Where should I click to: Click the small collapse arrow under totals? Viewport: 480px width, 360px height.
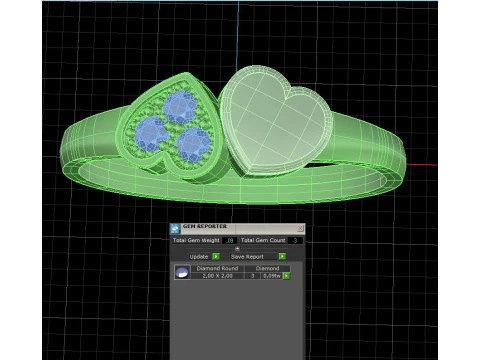coord(237,249)
